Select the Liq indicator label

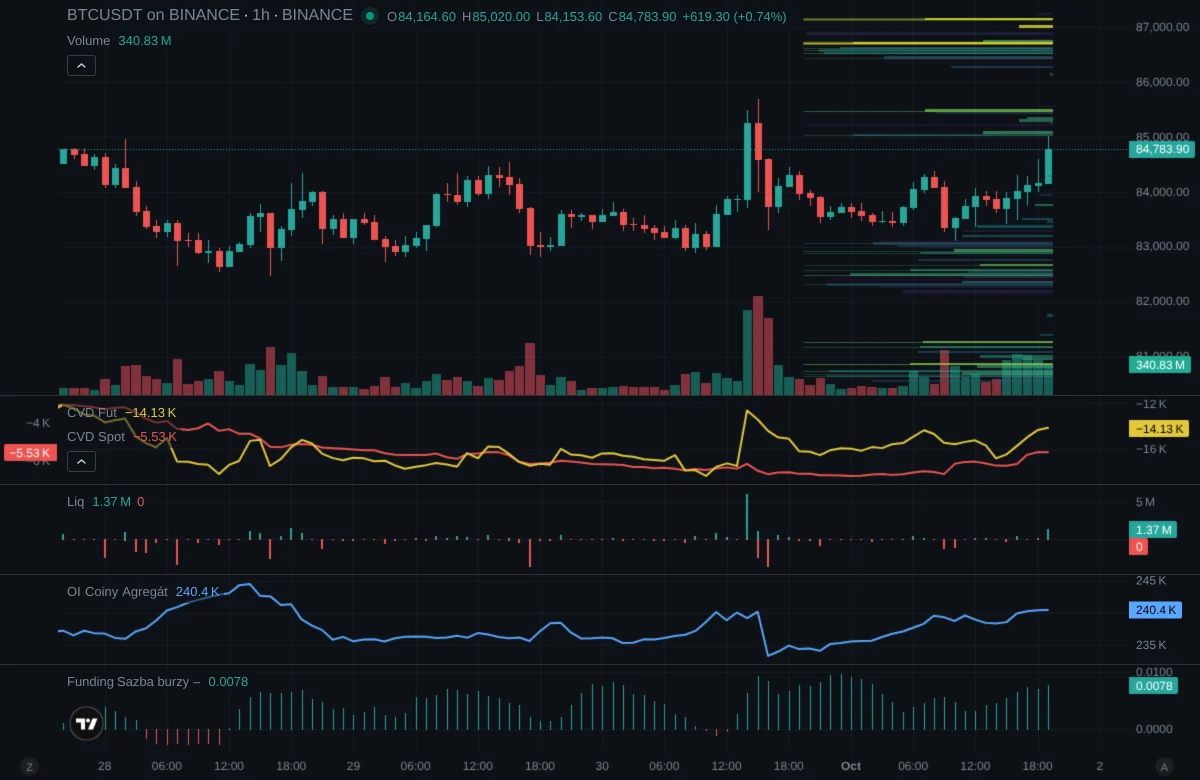point(76,502)
